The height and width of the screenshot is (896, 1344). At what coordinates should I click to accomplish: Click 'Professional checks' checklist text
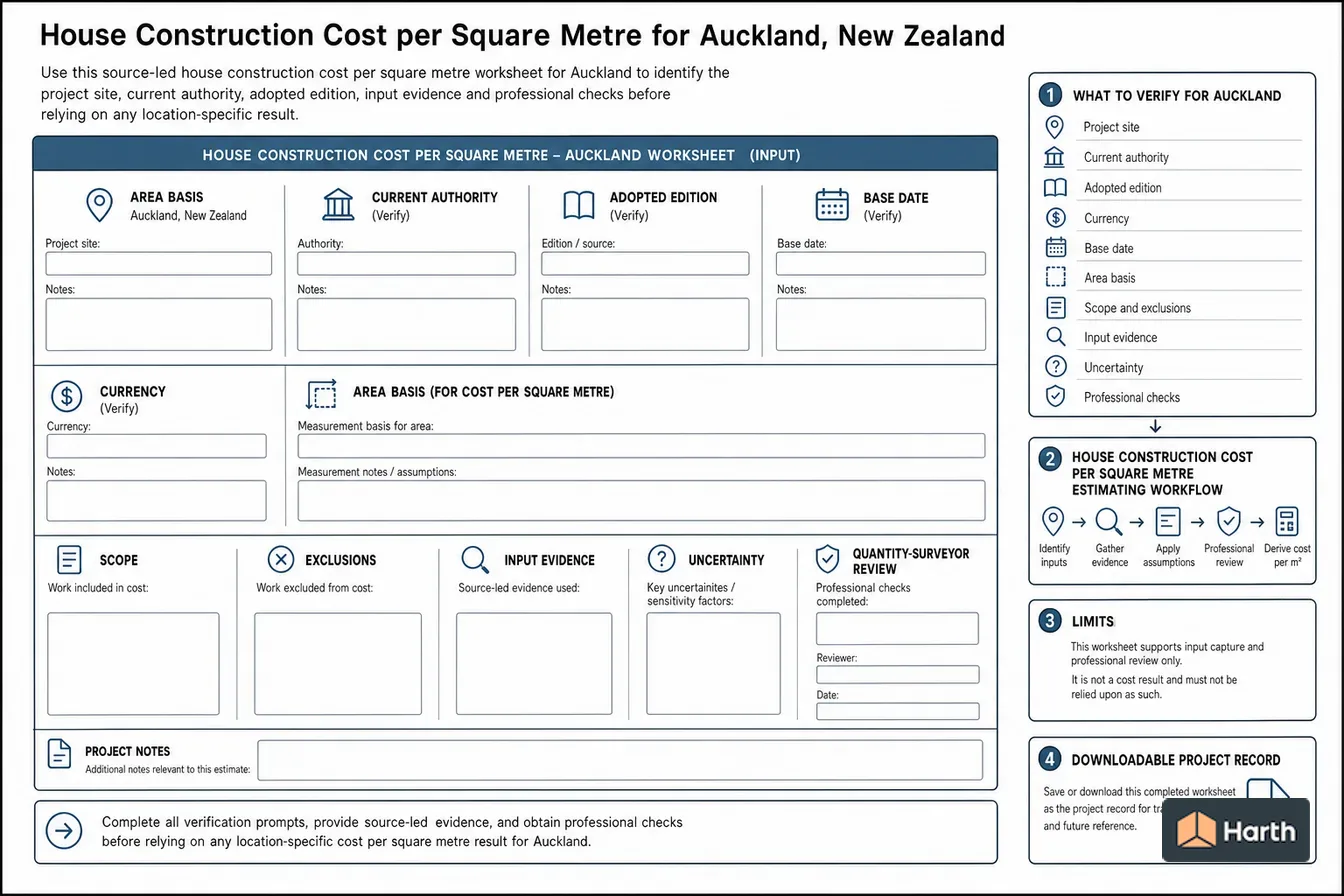(x=1132, y=397)
